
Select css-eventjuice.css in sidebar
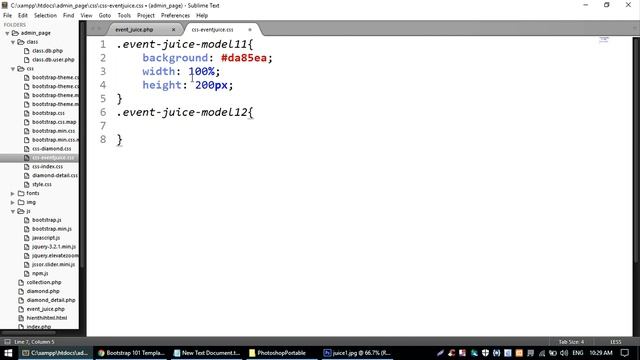[x=53, y=158]
